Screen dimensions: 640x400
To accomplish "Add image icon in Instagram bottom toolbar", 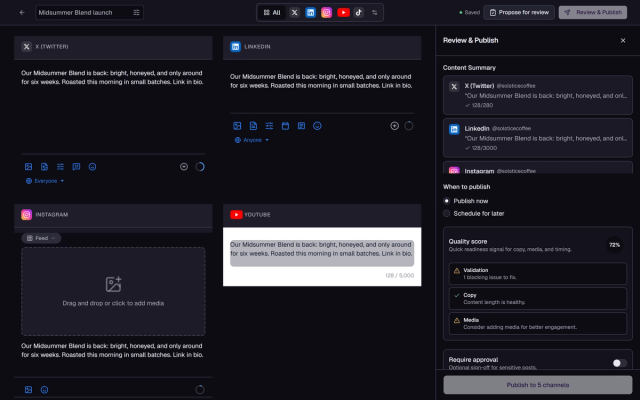I will tap(29, 390).
